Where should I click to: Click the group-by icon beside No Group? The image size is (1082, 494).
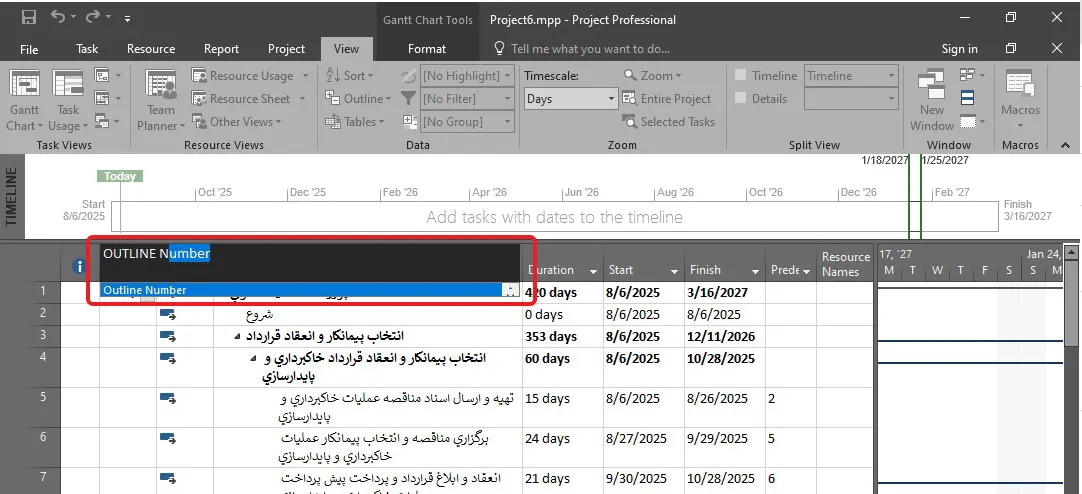(409, 121)
